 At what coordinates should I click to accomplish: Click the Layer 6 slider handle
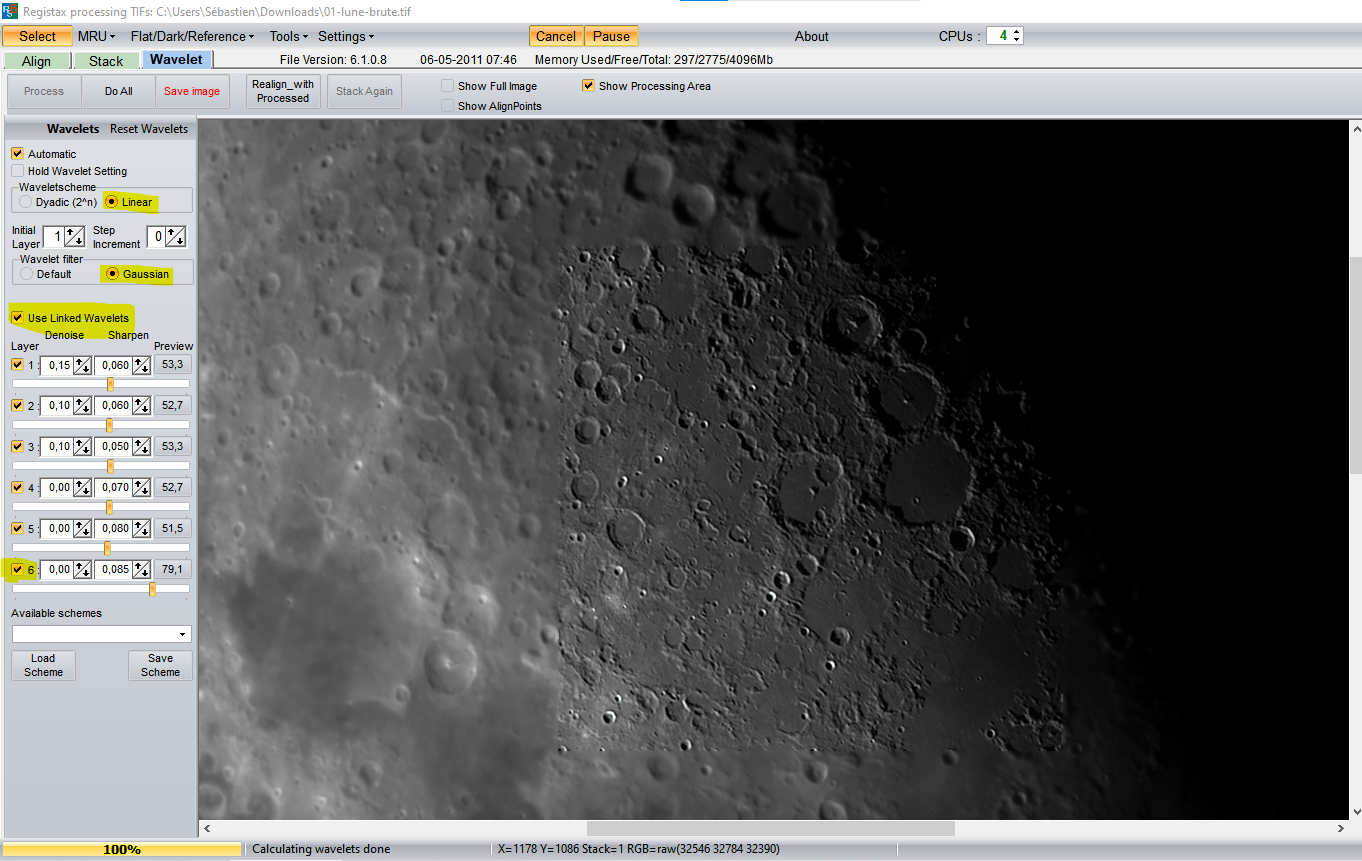click(x=152, y=589)
